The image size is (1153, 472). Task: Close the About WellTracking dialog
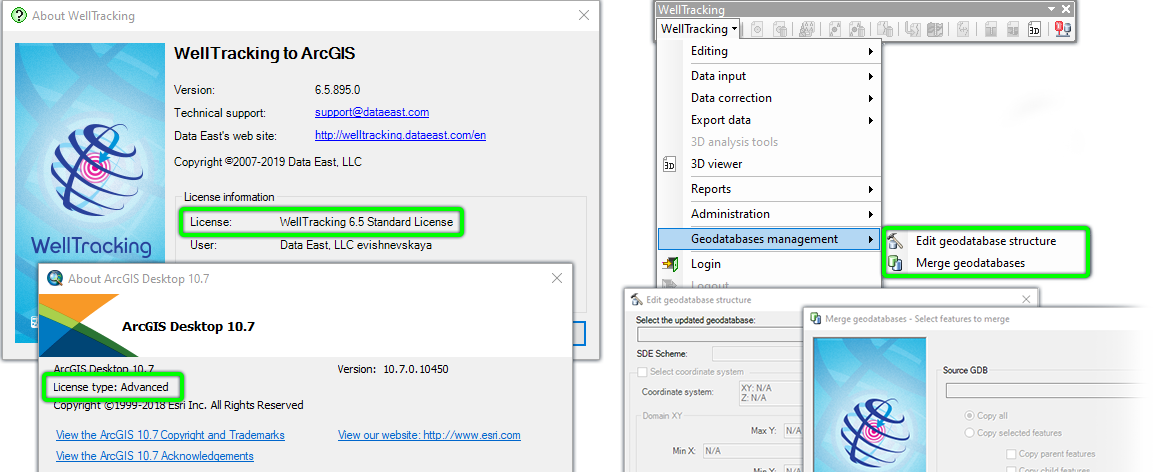coord(583,15)
